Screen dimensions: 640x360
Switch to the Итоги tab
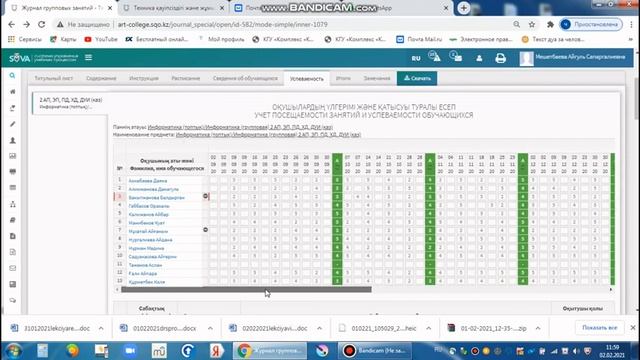pyautogui.click(x=343, y=78)
